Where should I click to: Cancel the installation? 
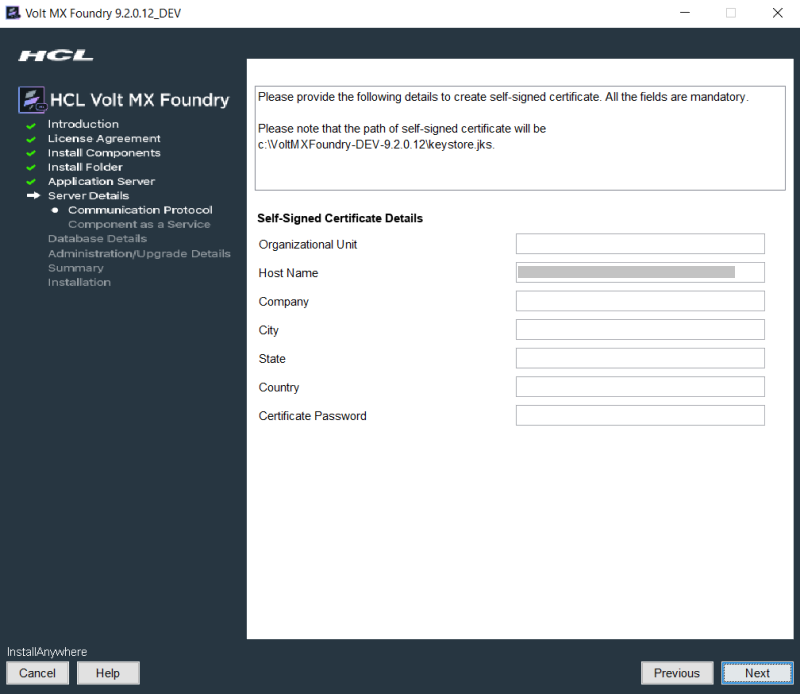[37, 673]
